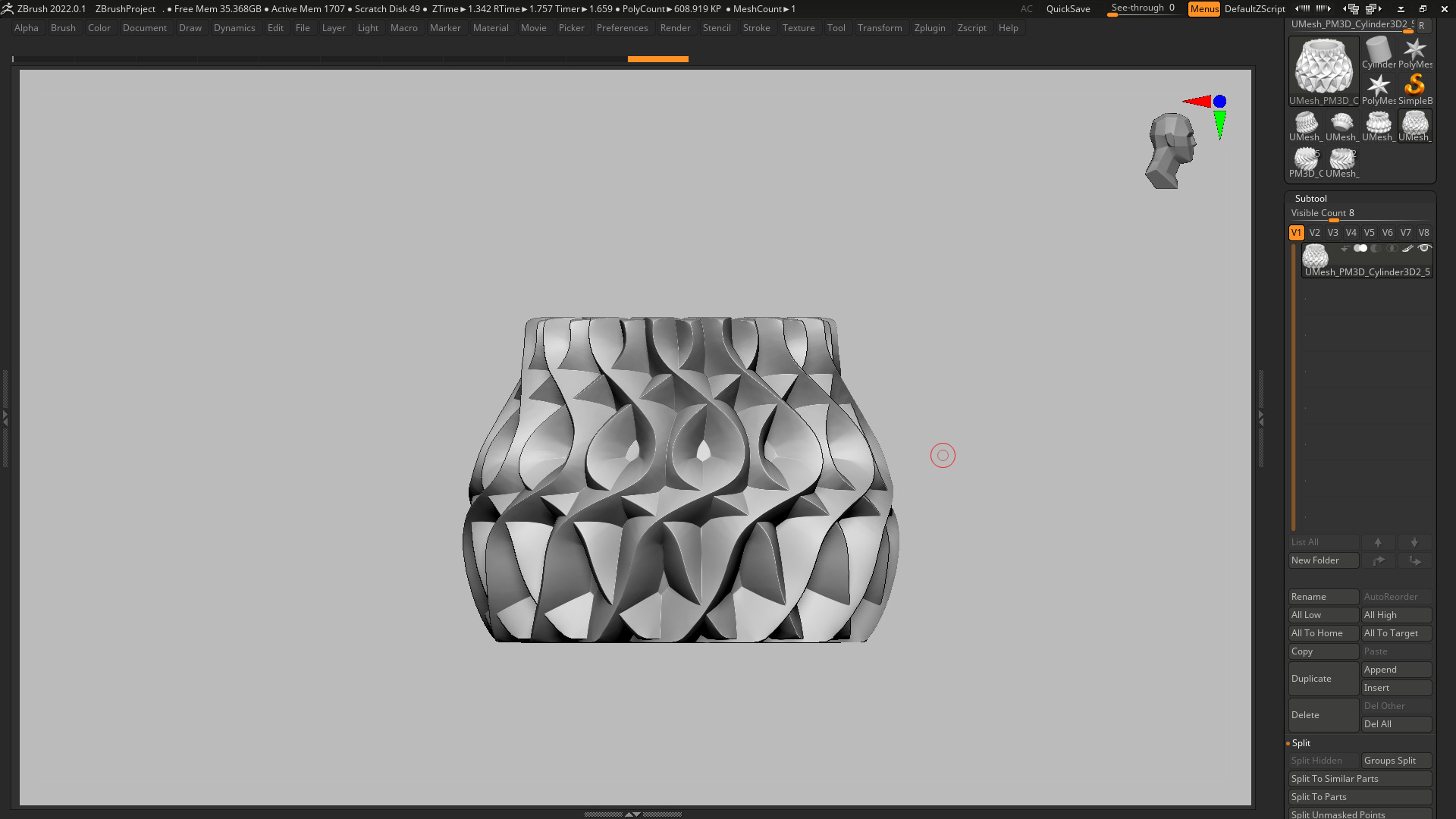The width and height of the screenshot is (1456, 819).
Task: Activate visibility set V3
Action: tap(1332, 233)
